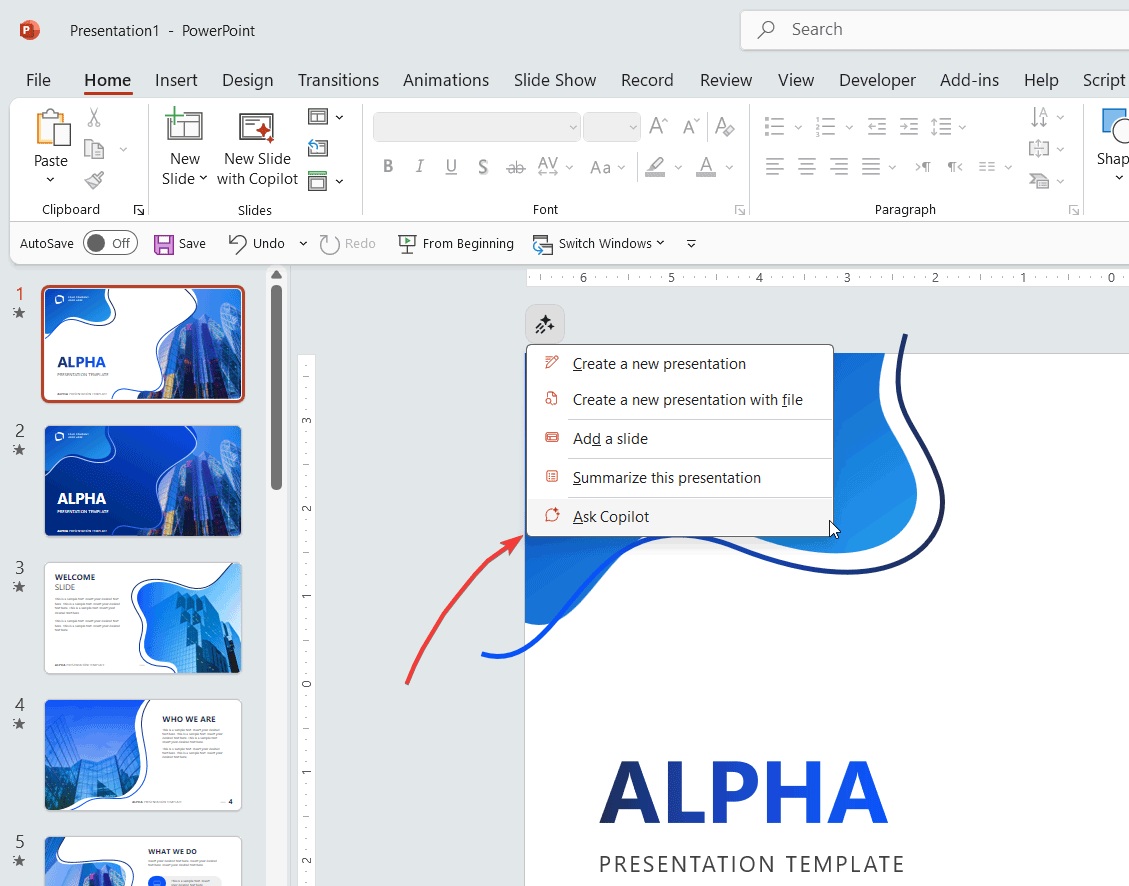Image resolution: width=1129 pixels, height=886 pixels.
Task: Open the Switch Windows dropdown
Action: coord(663,243)
